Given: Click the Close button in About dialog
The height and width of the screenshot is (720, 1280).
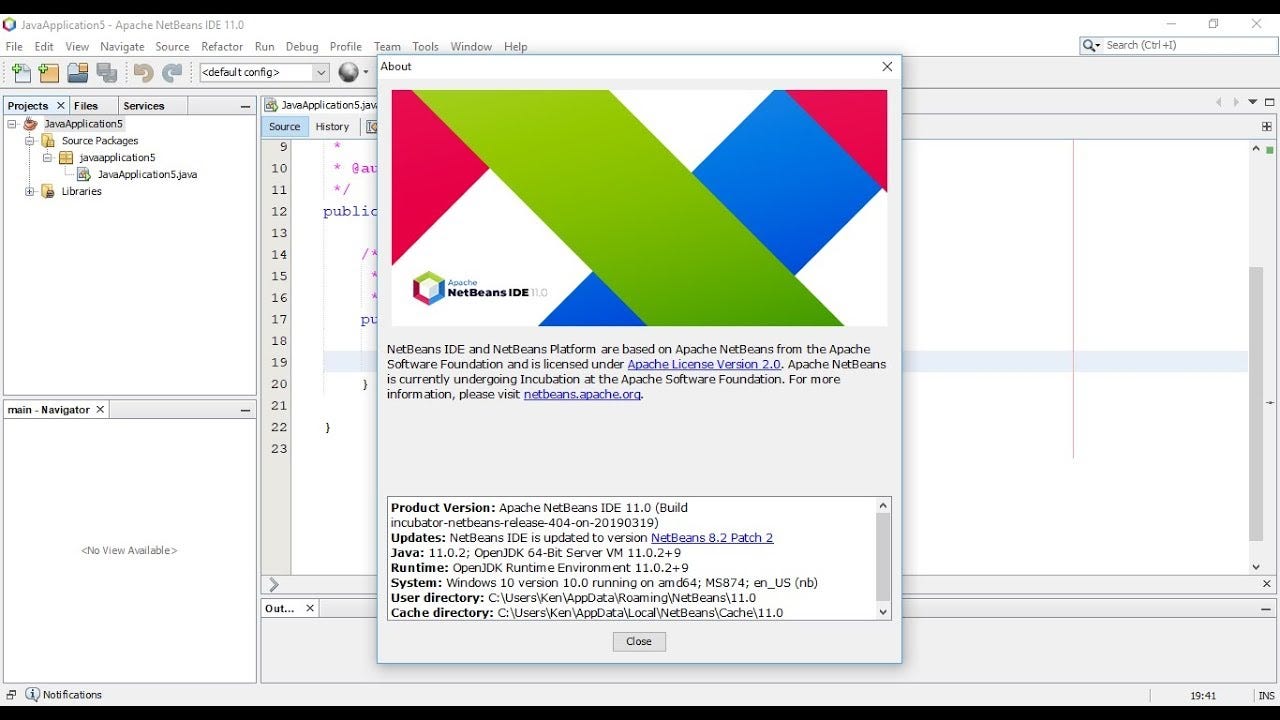Looking at the screenshot, I should pos(639,642).
